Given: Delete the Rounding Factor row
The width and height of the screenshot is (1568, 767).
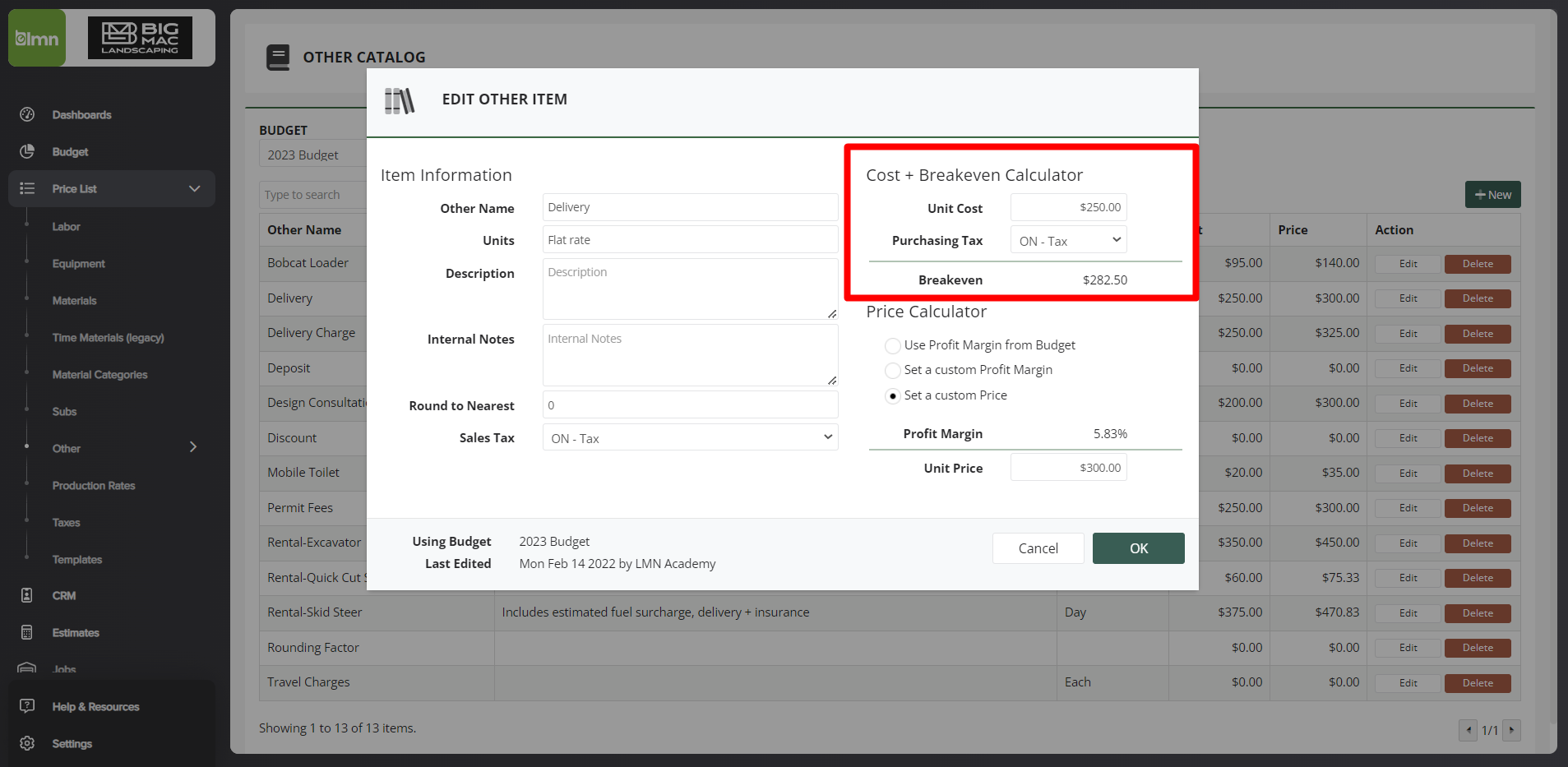Looking at the screenshot, I should 1478,648.
